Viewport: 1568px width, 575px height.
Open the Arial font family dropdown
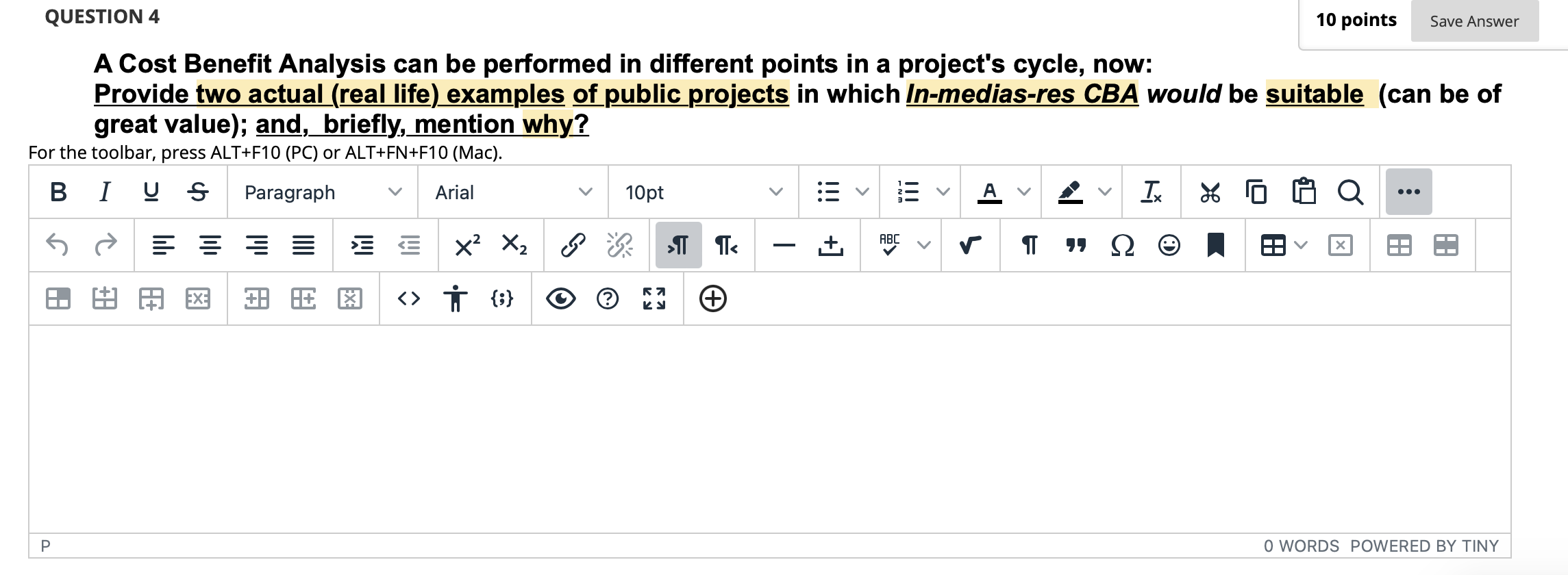tap(513, 192)
